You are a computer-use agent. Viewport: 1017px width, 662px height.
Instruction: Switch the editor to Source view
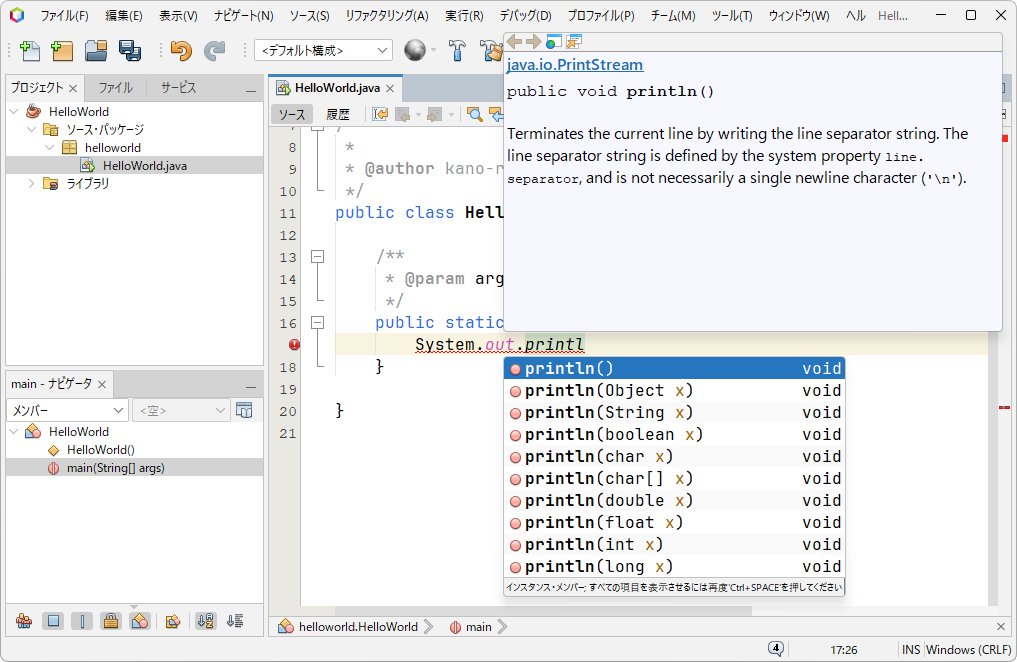292,115
